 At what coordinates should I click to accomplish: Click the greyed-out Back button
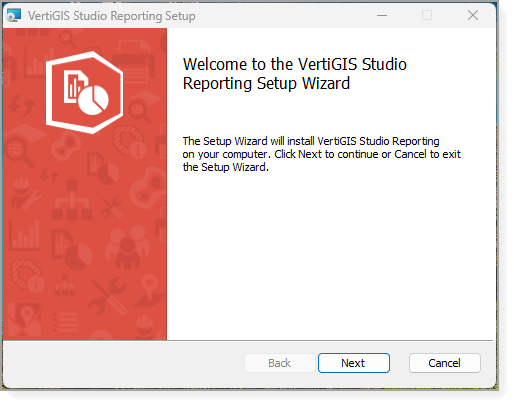pos(280,363)
